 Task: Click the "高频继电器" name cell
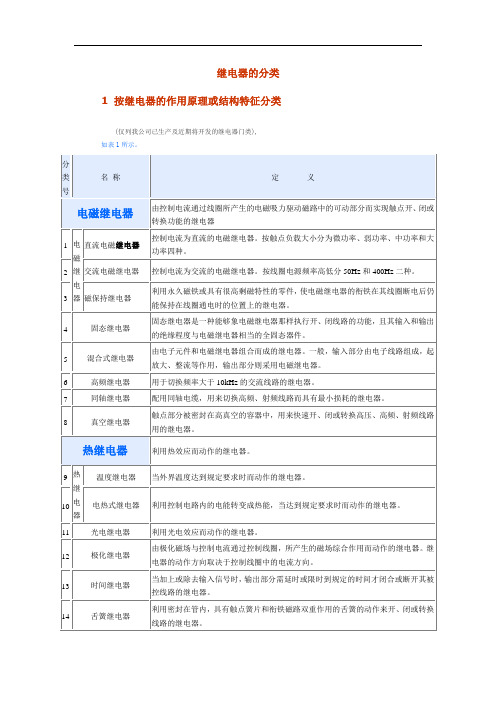(111, 382)
